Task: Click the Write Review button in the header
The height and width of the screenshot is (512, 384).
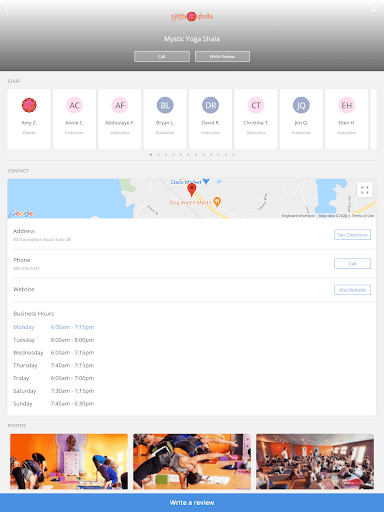Action: pos(222,56)
